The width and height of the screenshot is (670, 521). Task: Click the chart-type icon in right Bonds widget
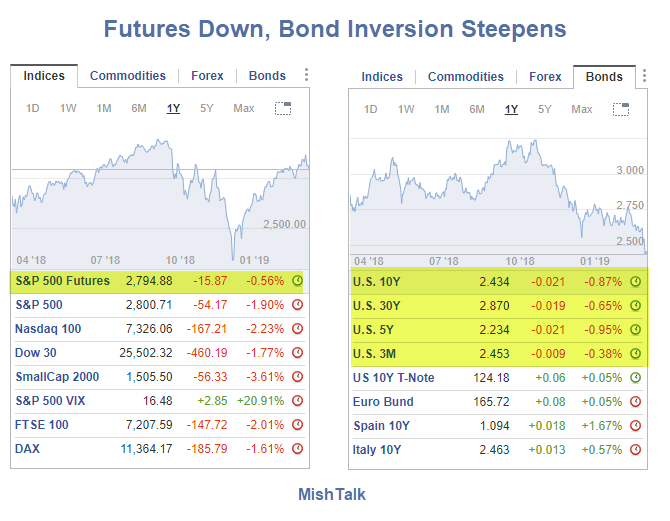point(621,109)
